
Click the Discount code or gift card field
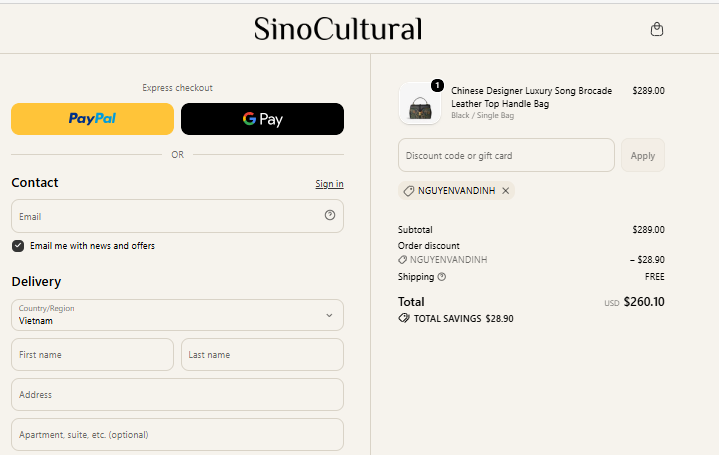tap(506, 155)
